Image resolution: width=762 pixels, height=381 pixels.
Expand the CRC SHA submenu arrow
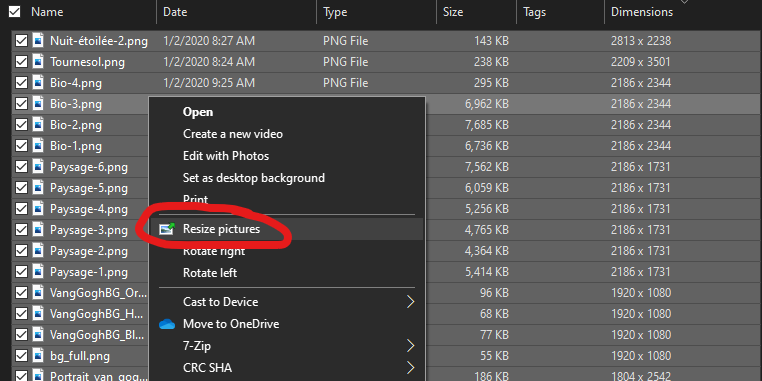click(410, 367)
